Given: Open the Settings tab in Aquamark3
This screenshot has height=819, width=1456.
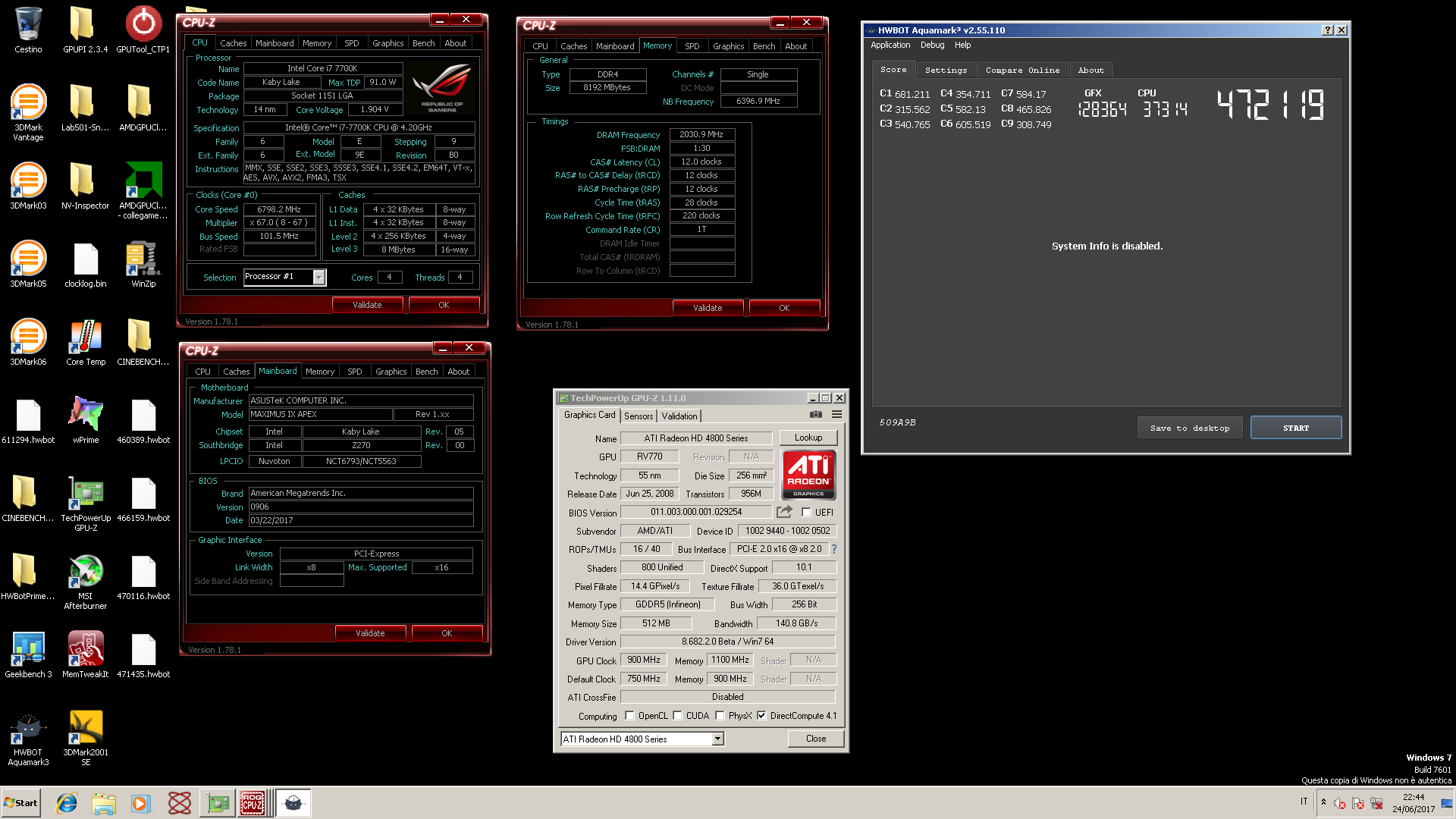Looking at the screenshot, I should coord(946,70).
